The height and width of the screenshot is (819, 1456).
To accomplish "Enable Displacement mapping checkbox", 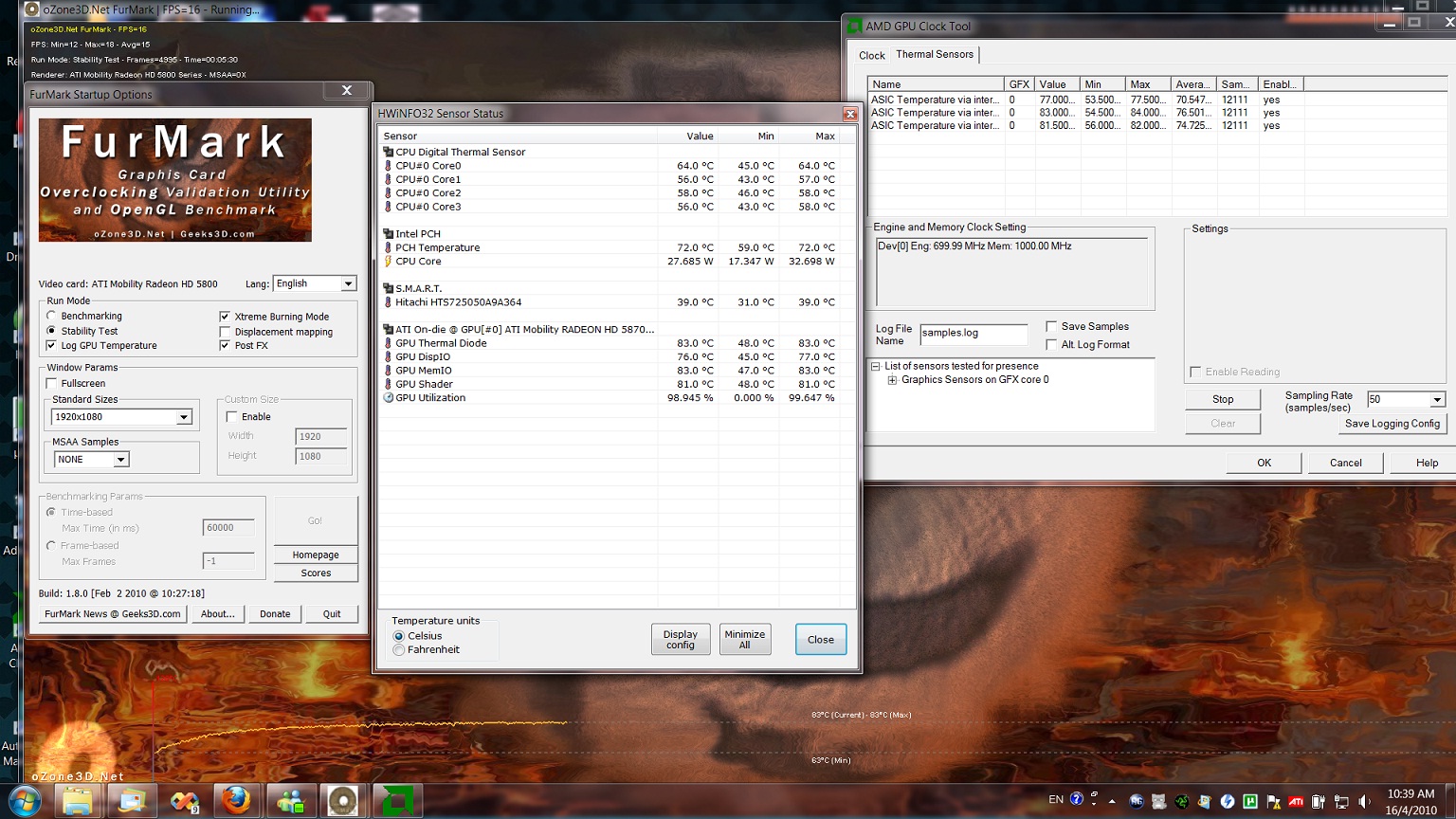I will (x=225, y=332).
